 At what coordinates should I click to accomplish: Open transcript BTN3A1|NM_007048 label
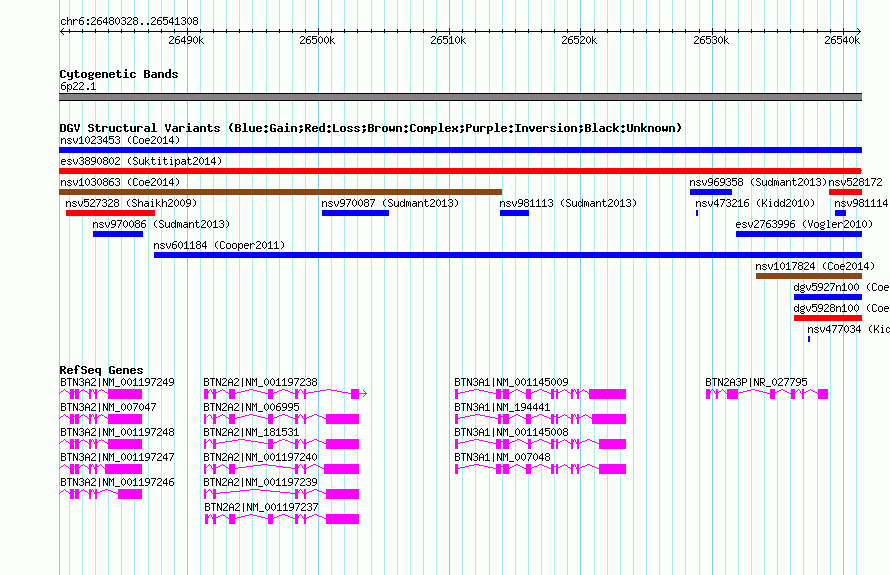point(502,458)
